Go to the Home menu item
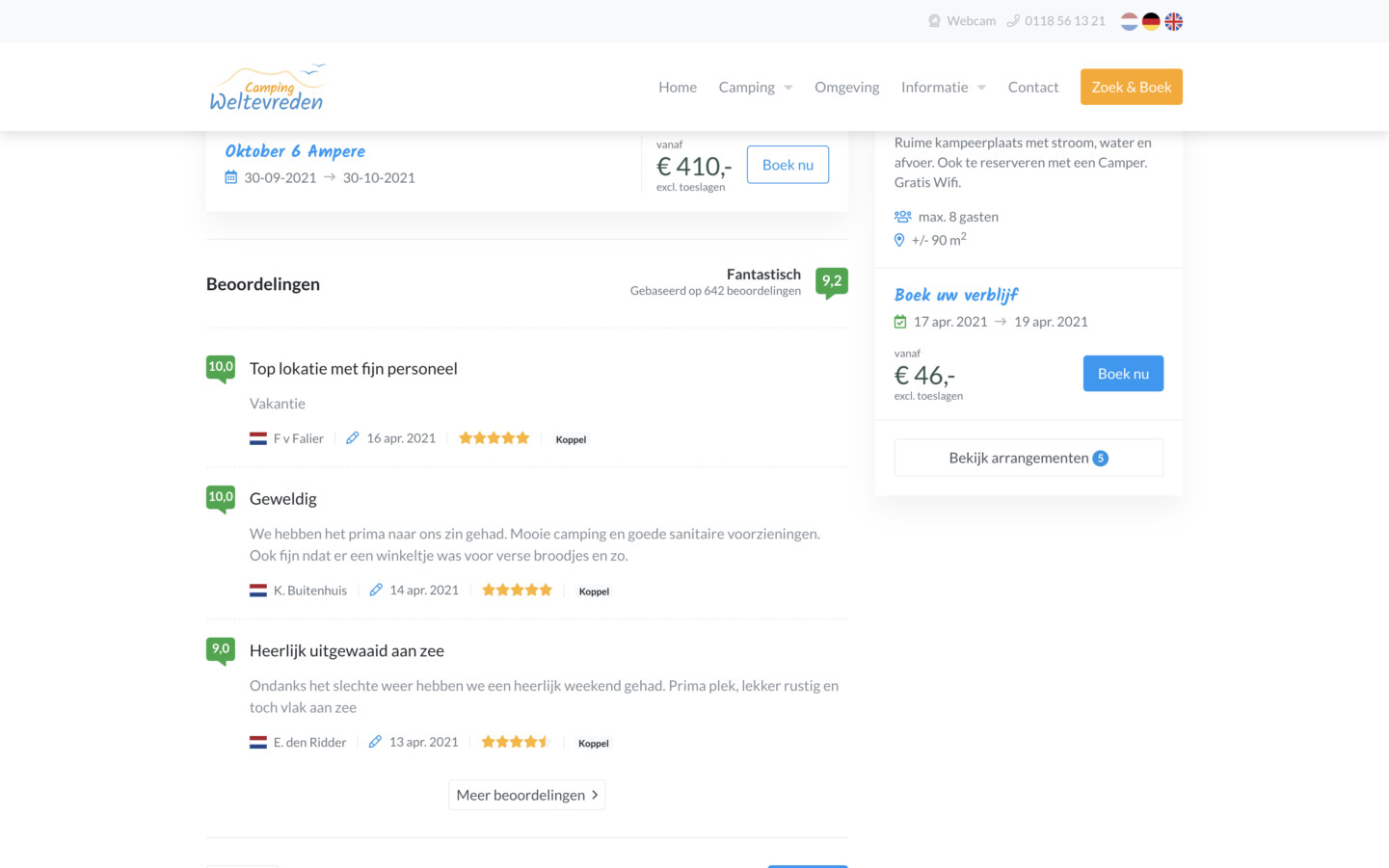This screenshot has height=868, width=1389. click(678, 87)
